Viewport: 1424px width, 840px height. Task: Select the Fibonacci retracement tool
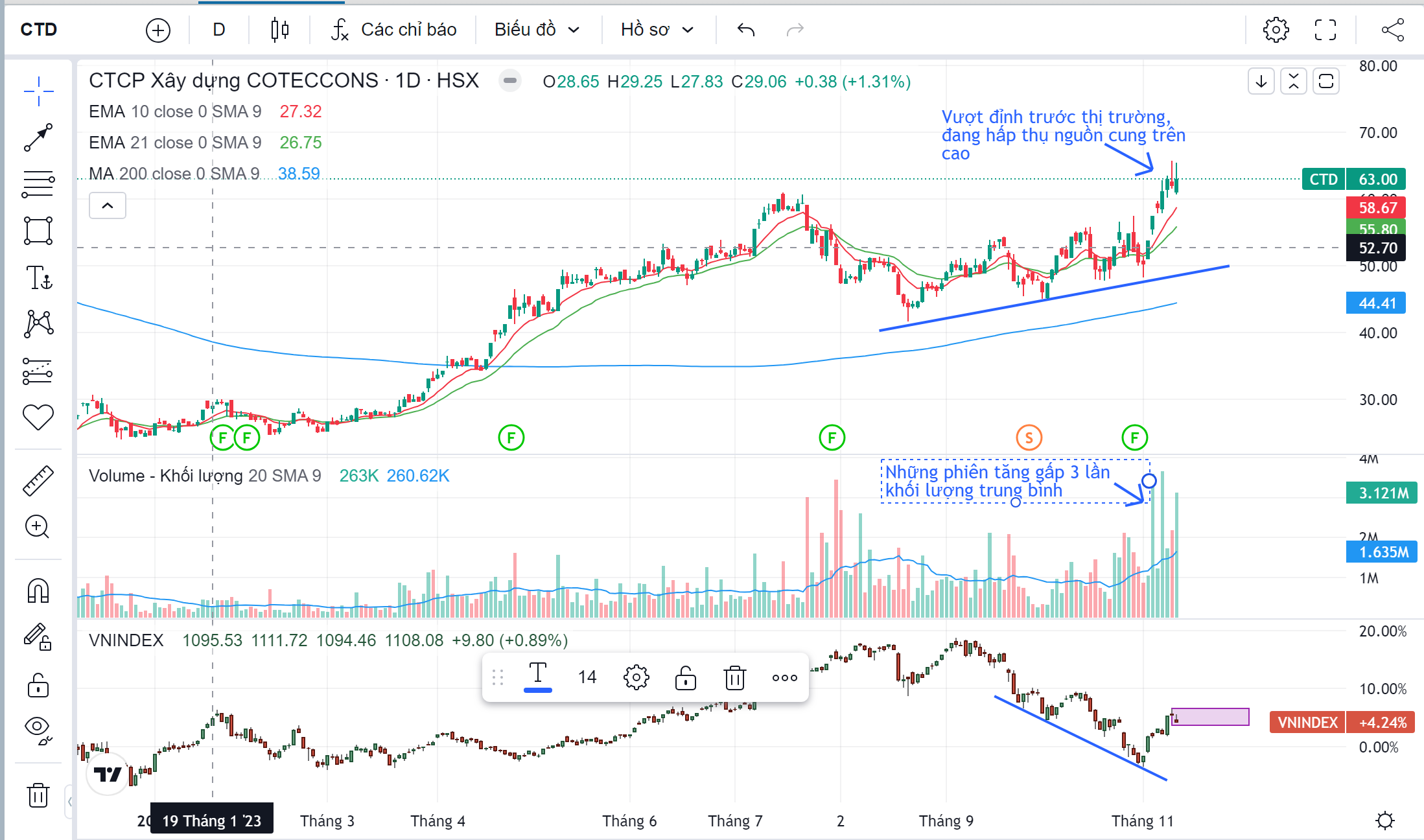(38, 184)
